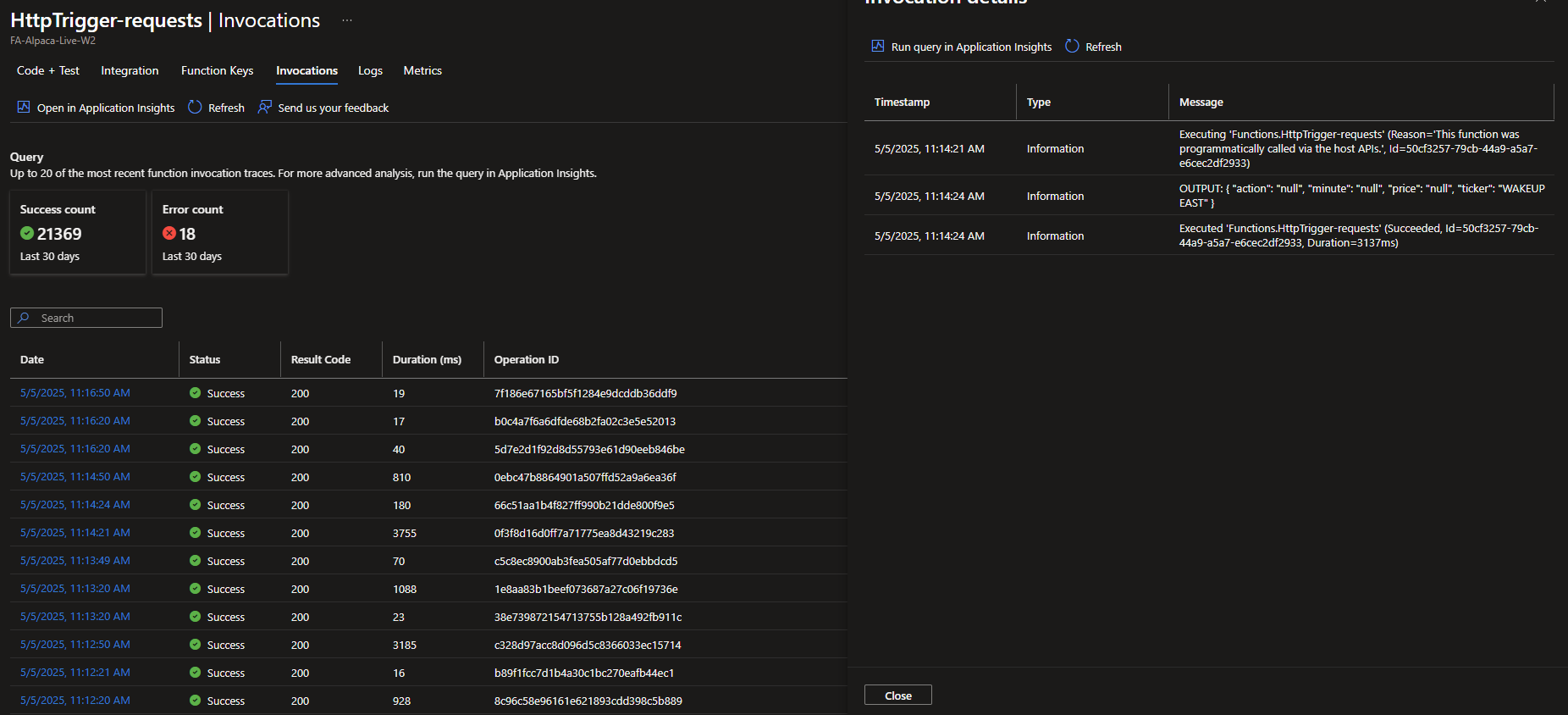Click red error icon in Error count card
Viewport: 1568px width, 715px height.
pyautogui.click(x=169, y=233)
